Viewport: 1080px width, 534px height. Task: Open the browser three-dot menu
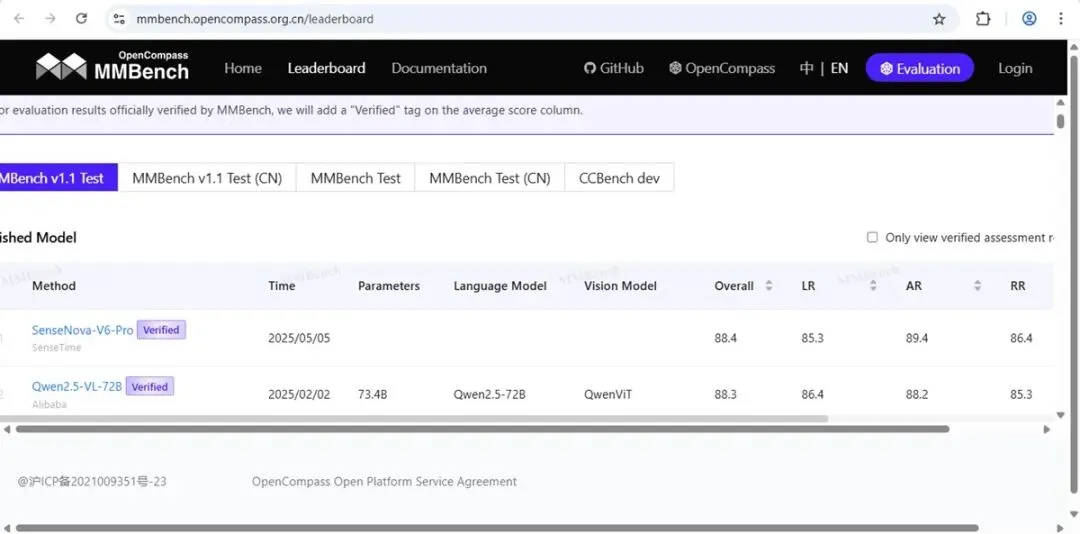pyautogui.click(x=1061, y=19)
